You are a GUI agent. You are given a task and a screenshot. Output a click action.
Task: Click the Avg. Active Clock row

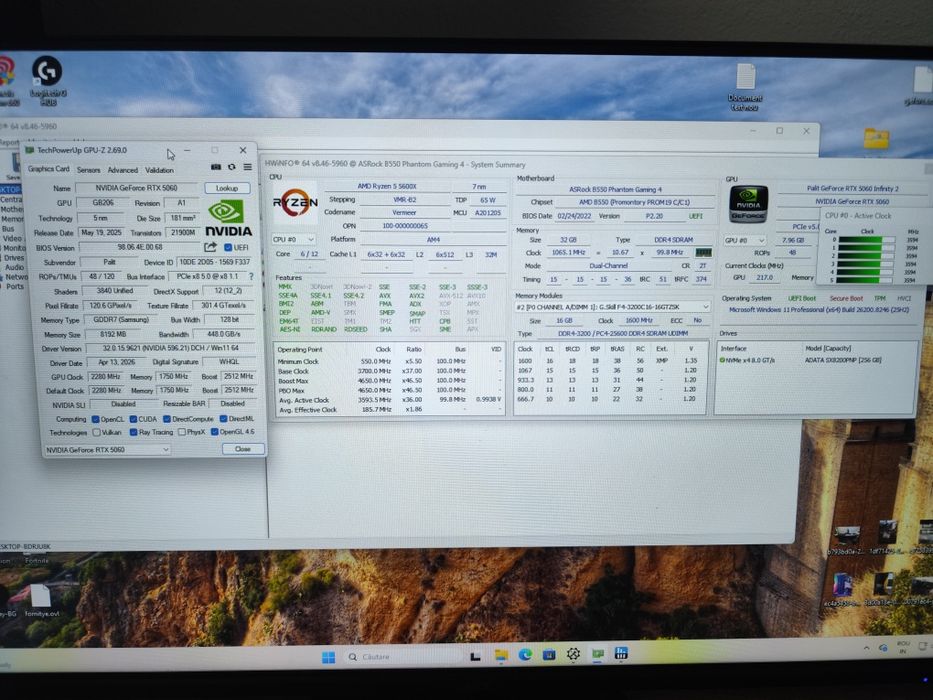click(x=389, y=400)
